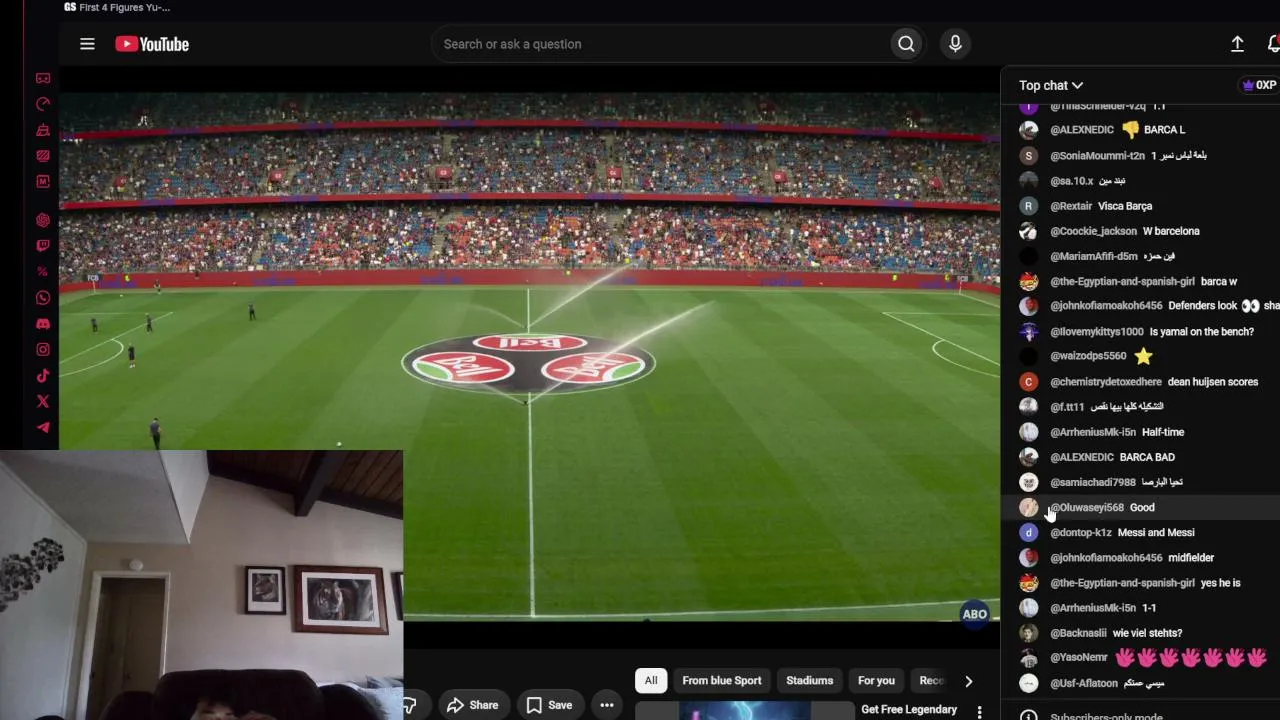Open the percent deals icon in sidebar
This screenshot has width=1280, height=720.
click(43, 272)
